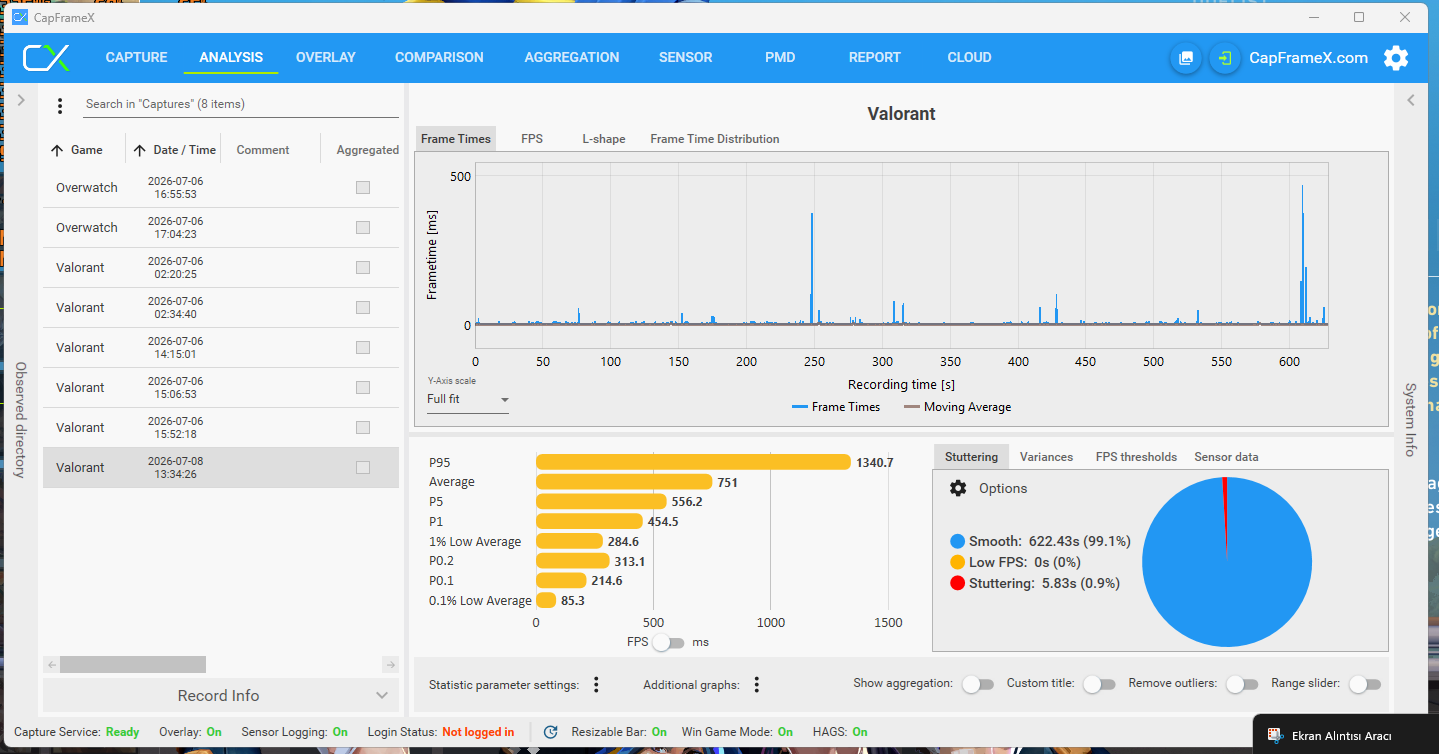Enable the Show aggregation switch
1439x754 pixels.
tap(978, 684)
